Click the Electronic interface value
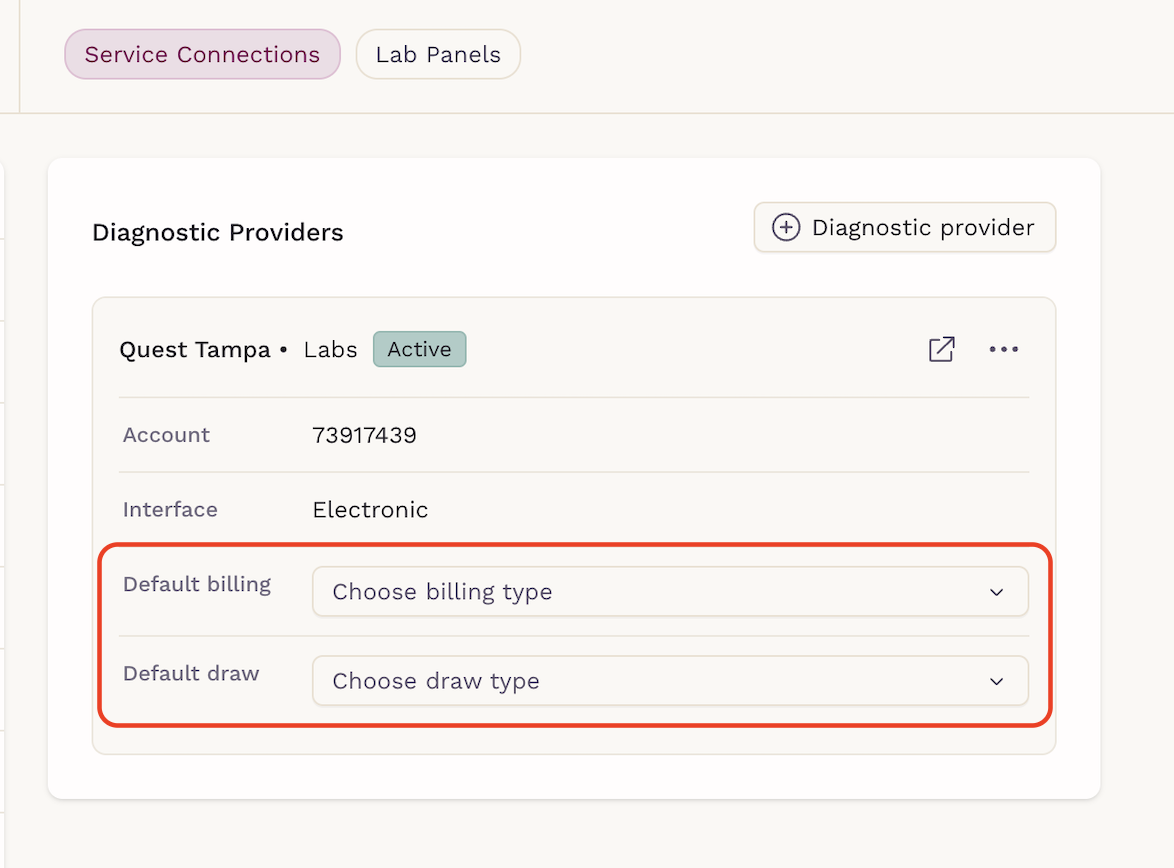The height and width of the screenshot is (868, 1174). point(370,510)
